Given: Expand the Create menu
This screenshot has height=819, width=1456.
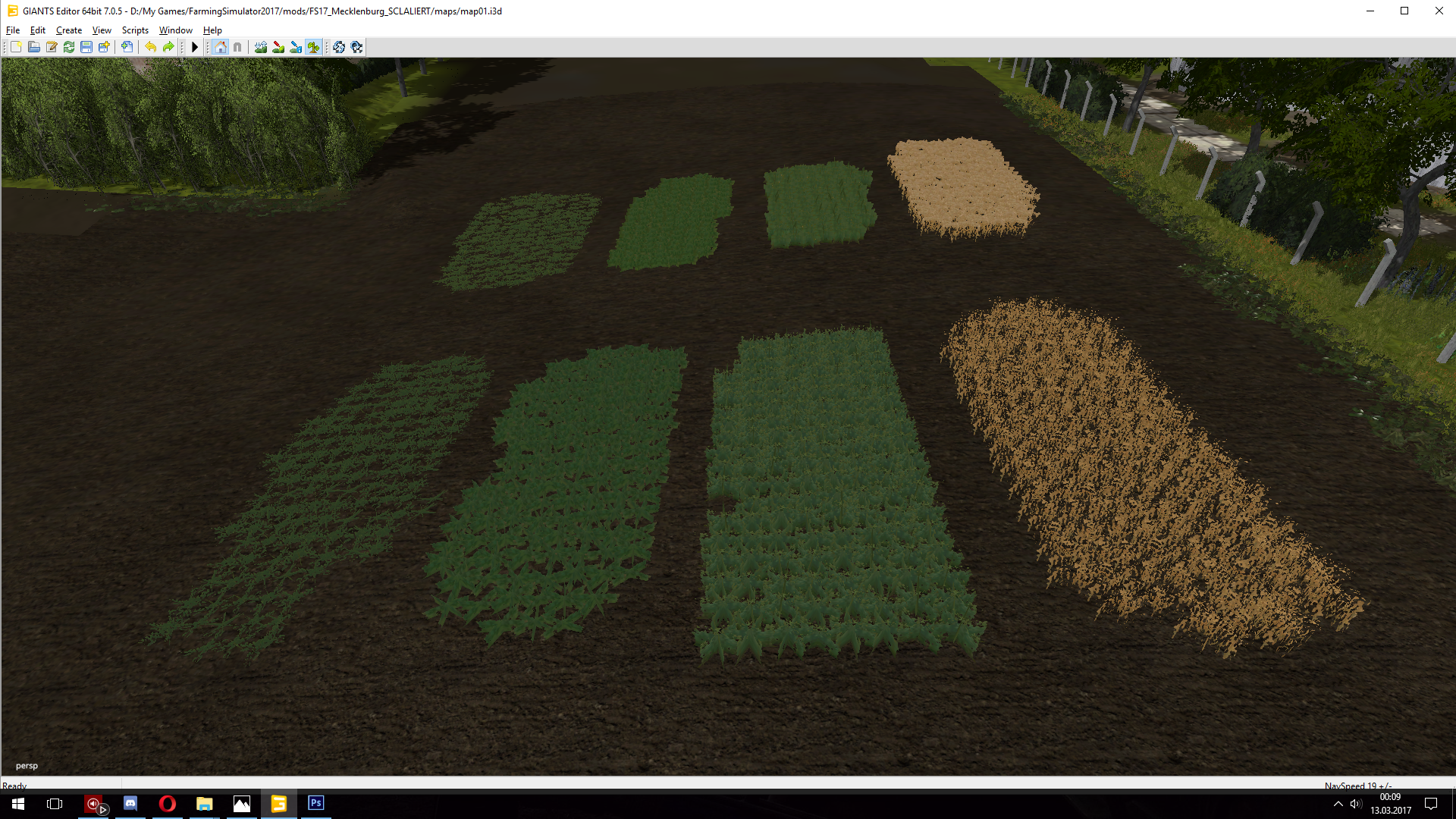Looking at the screenshot, I should [x=69, y=30].
